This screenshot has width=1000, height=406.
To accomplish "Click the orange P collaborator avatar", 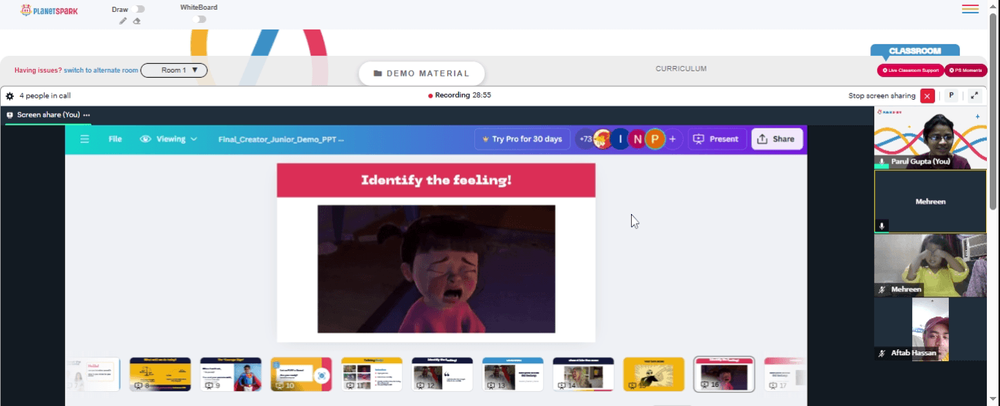I will [655, 139].
